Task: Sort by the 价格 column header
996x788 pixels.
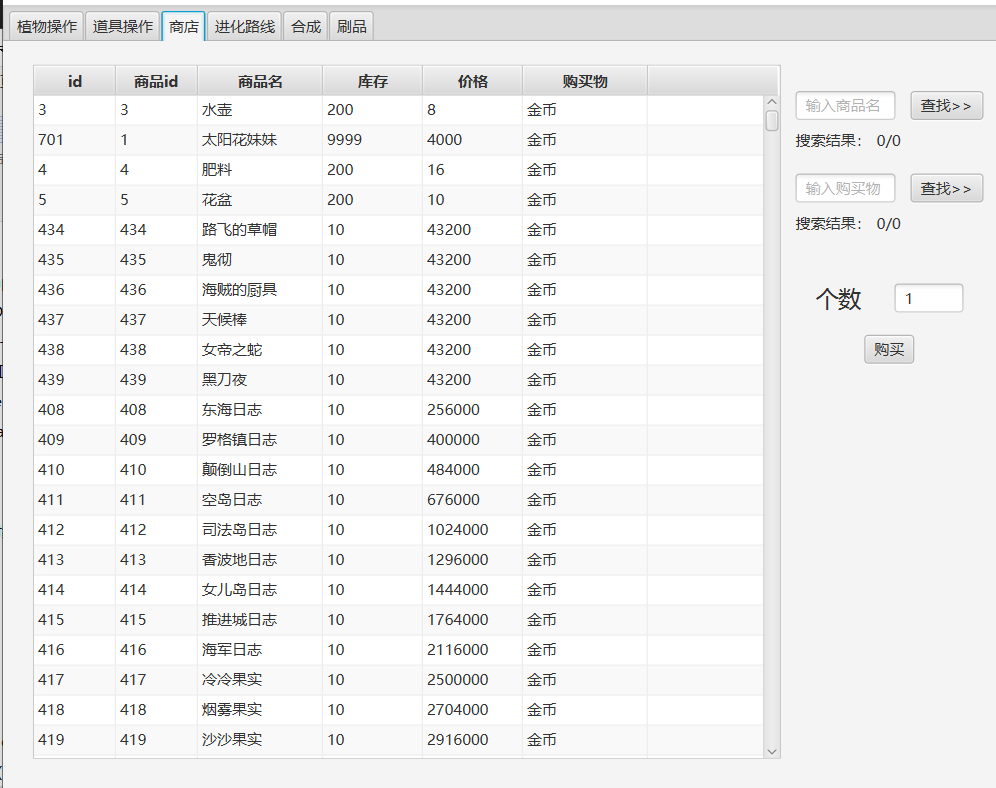Action: coord(473,81)
